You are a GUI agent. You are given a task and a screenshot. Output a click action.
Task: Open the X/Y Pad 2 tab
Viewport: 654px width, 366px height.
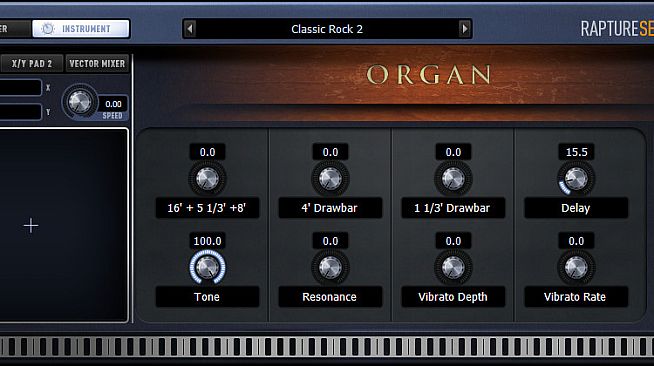coord(32,63)
